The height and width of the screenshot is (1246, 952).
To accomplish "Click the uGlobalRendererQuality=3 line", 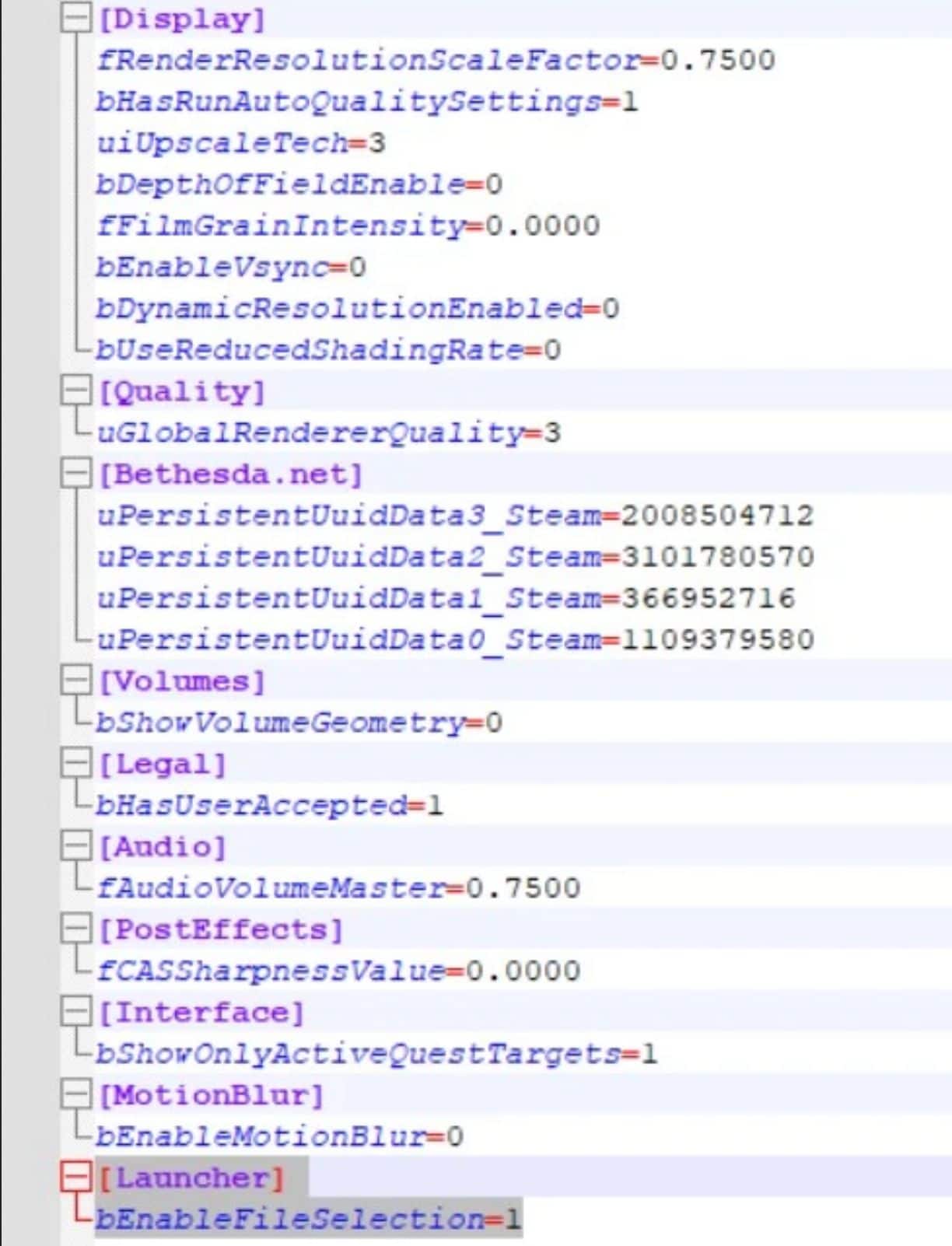I will click(327, 433).
